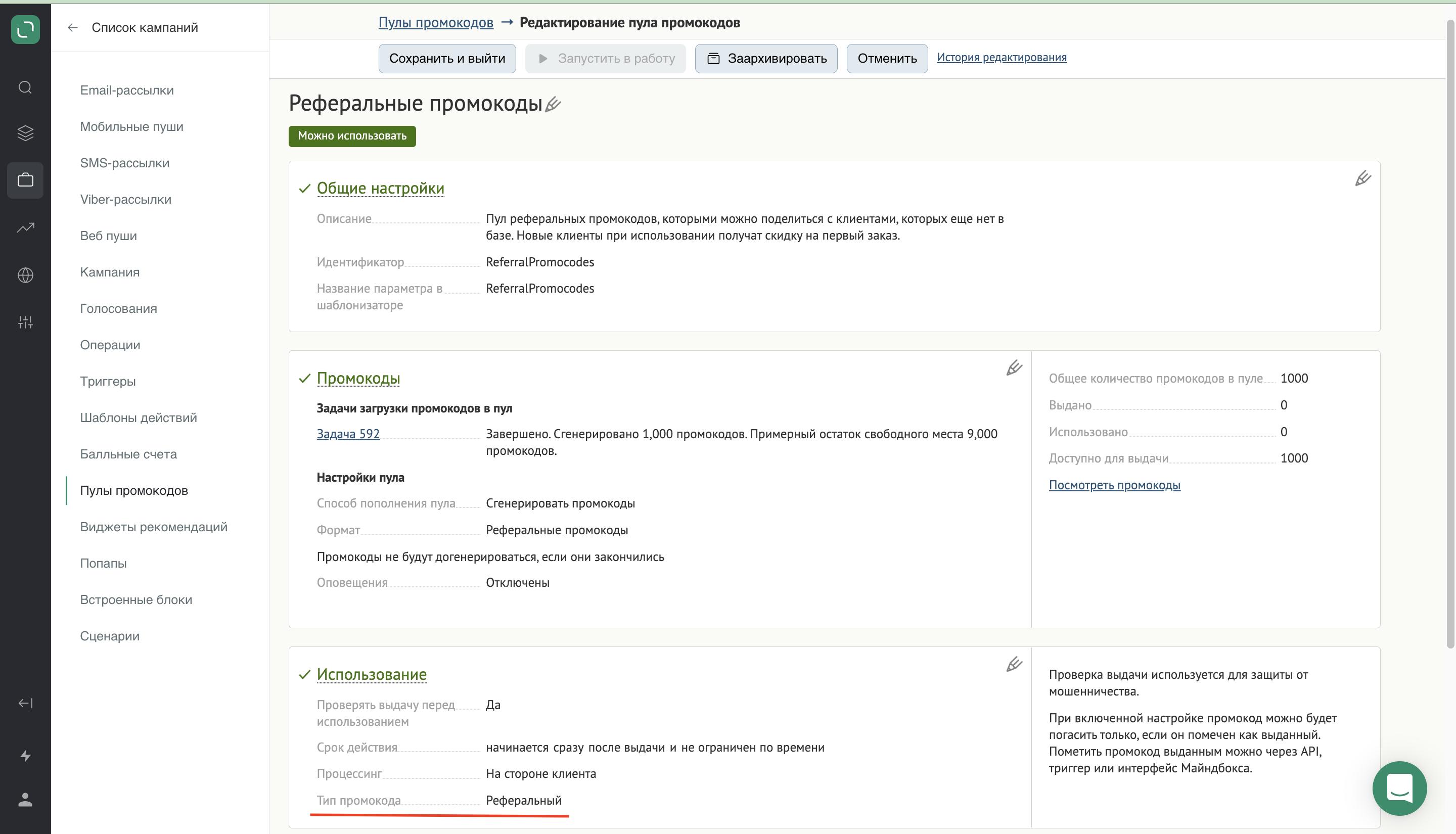Click the На стороне клиента value

pos(541,774)
